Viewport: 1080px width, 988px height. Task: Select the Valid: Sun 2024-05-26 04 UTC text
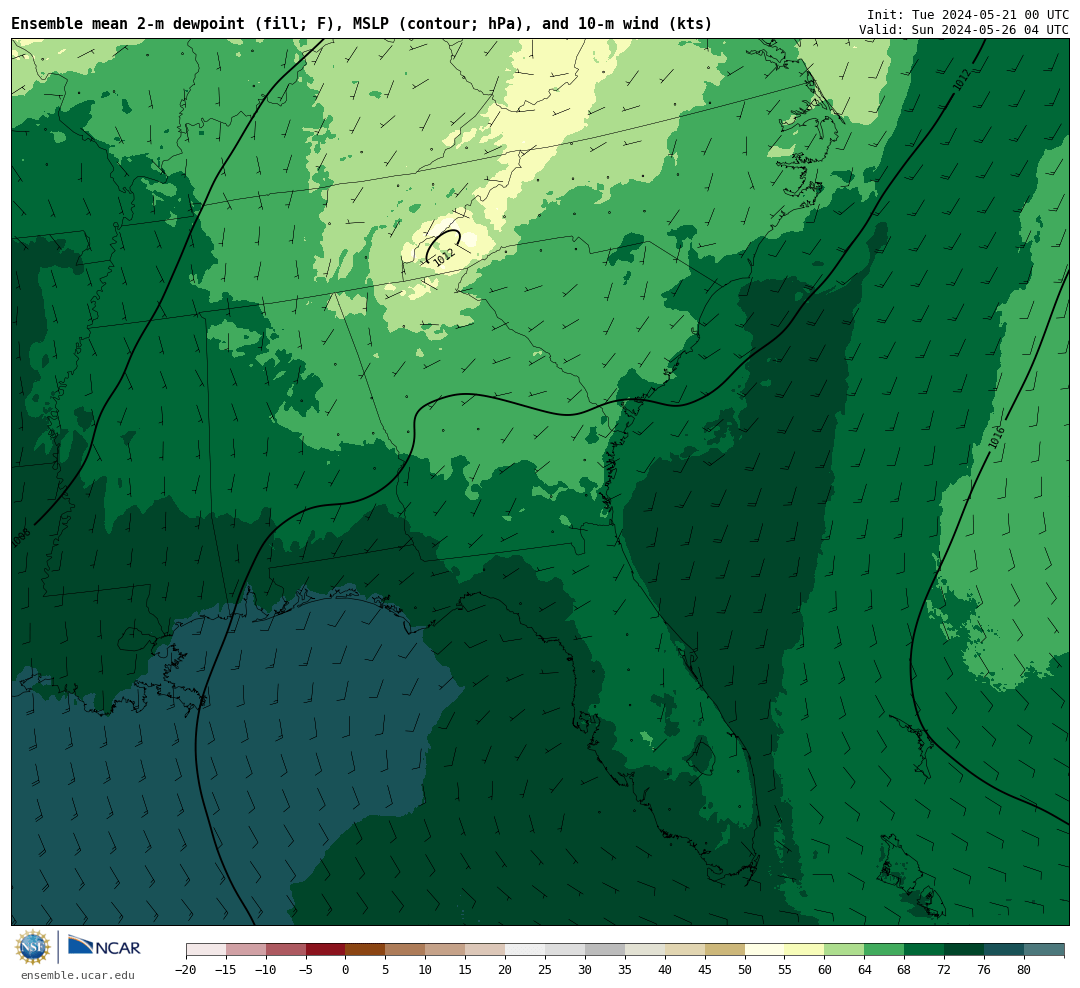pyautogui.click(x=964, y=30)
